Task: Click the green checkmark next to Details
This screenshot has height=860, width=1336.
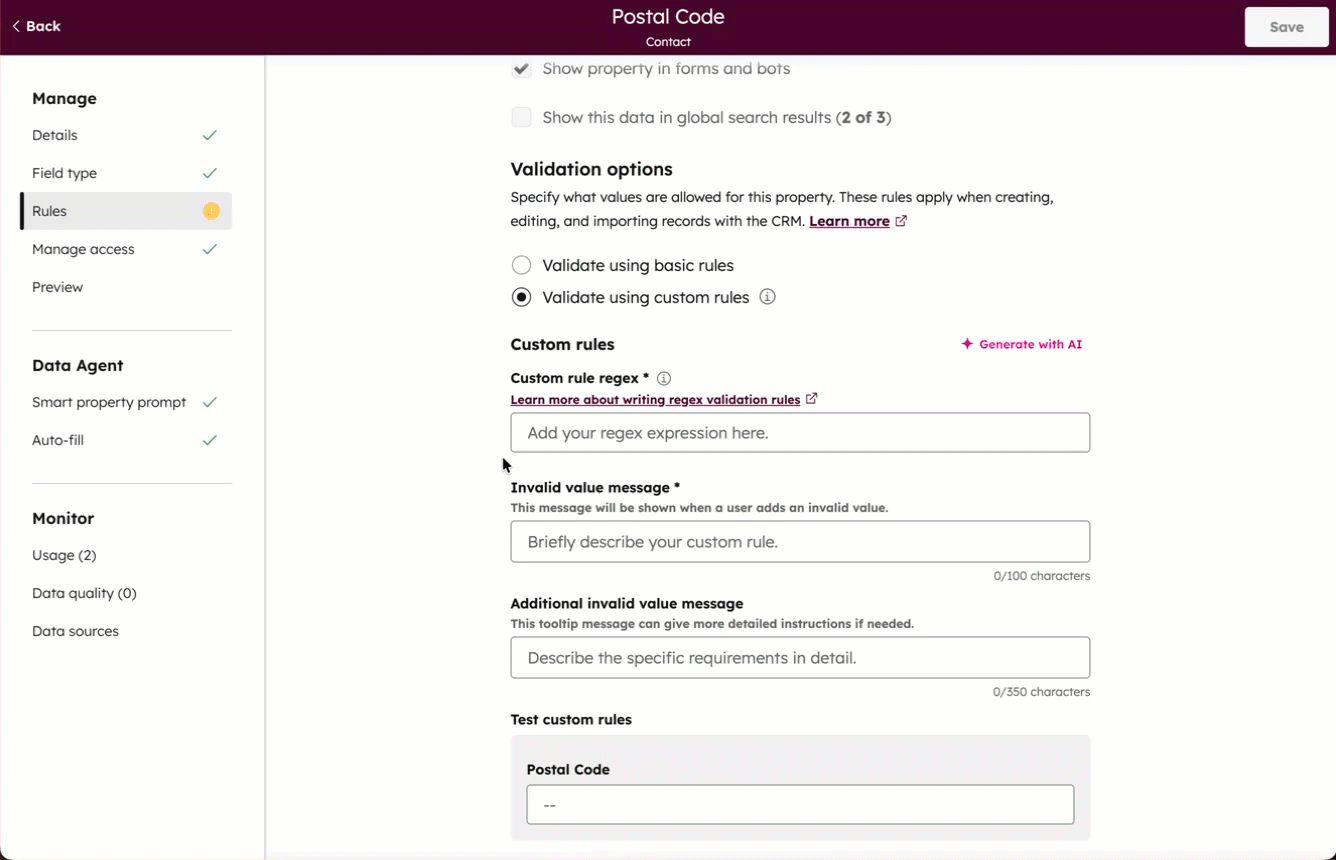Action: coord(209,134)
